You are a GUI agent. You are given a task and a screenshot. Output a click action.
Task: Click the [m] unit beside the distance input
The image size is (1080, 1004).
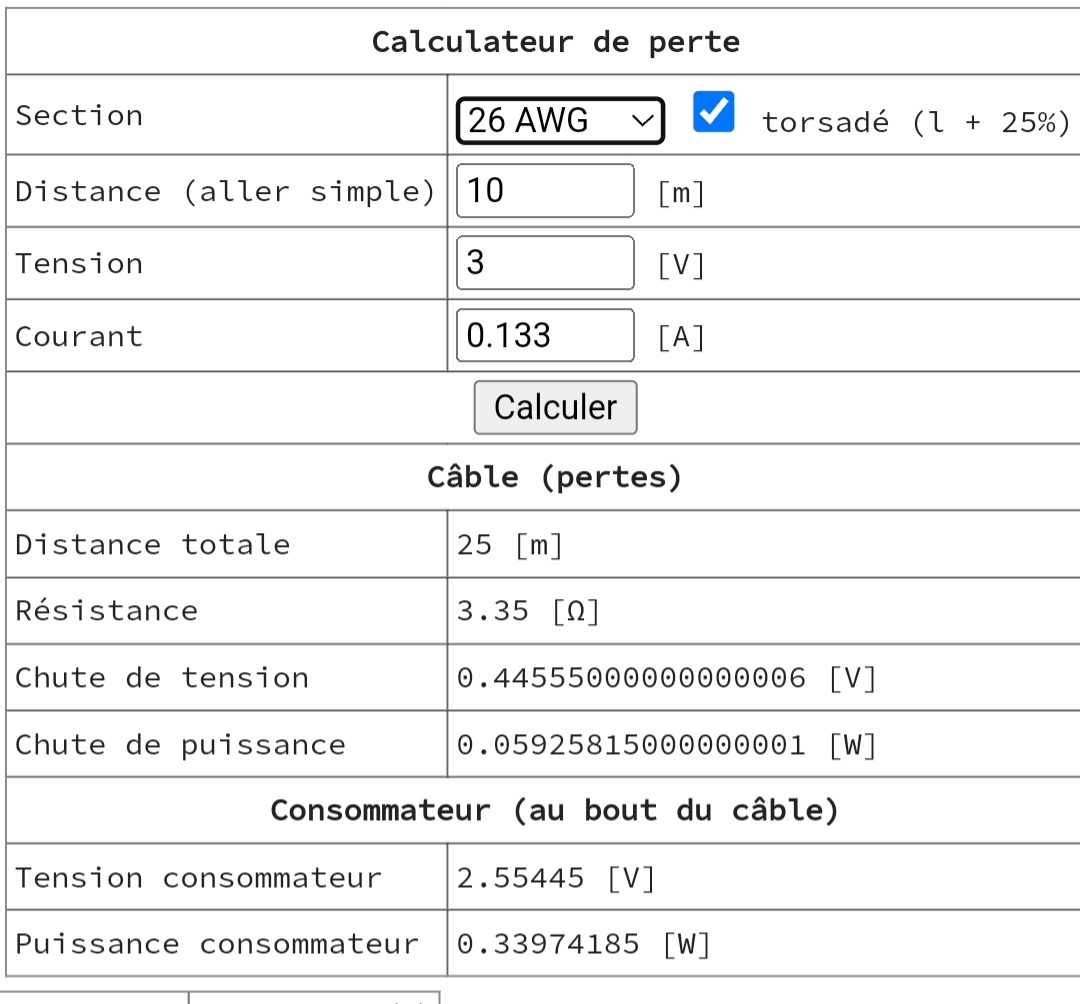tap(681, 193)
